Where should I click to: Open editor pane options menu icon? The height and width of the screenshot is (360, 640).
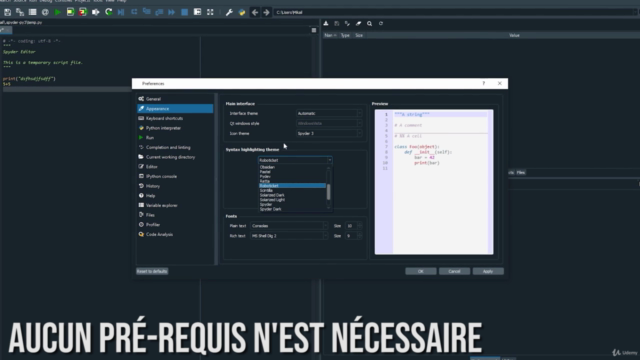point(314,30)
